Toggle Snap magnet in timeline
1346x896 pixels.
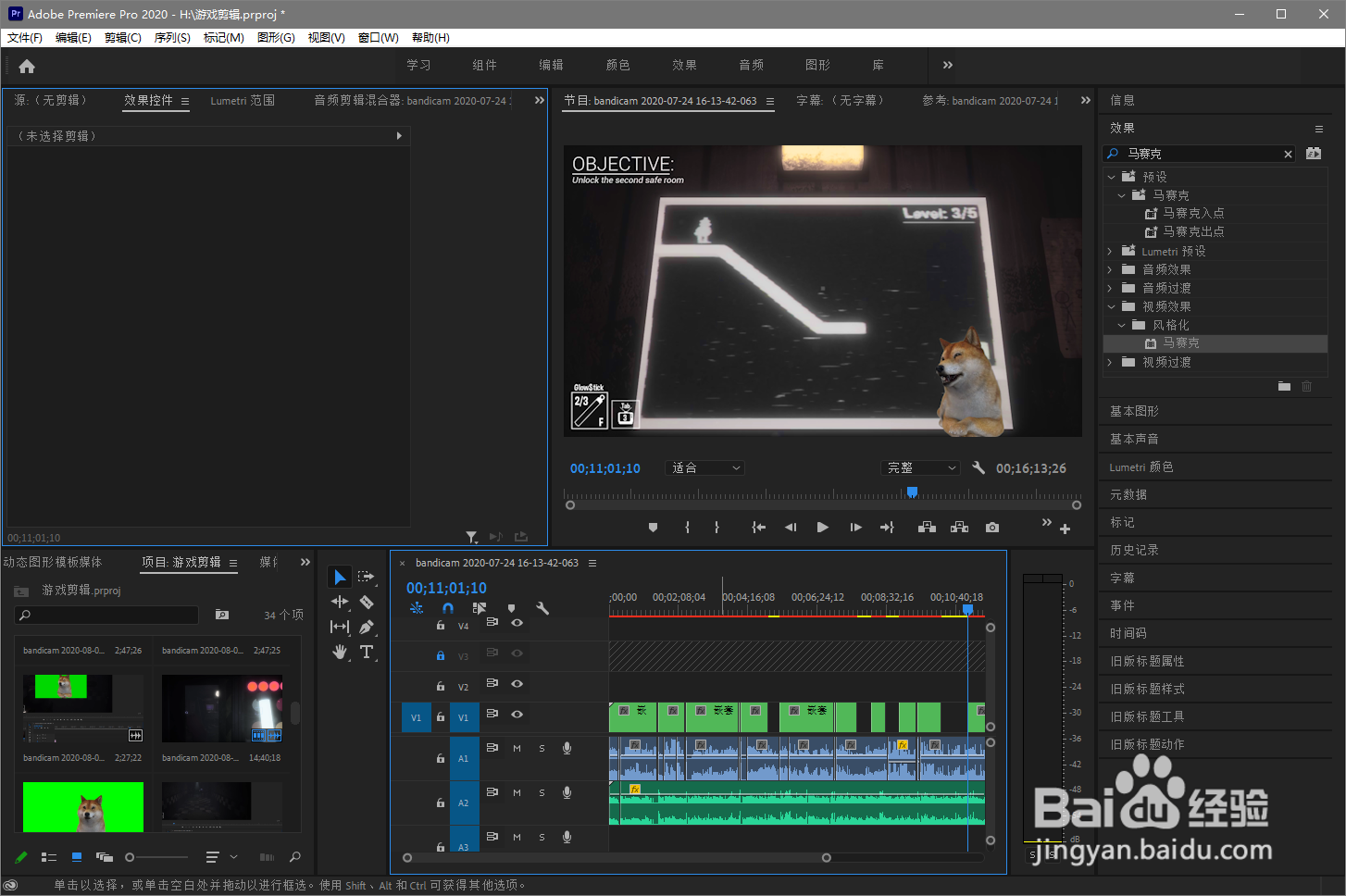(448, 609)
